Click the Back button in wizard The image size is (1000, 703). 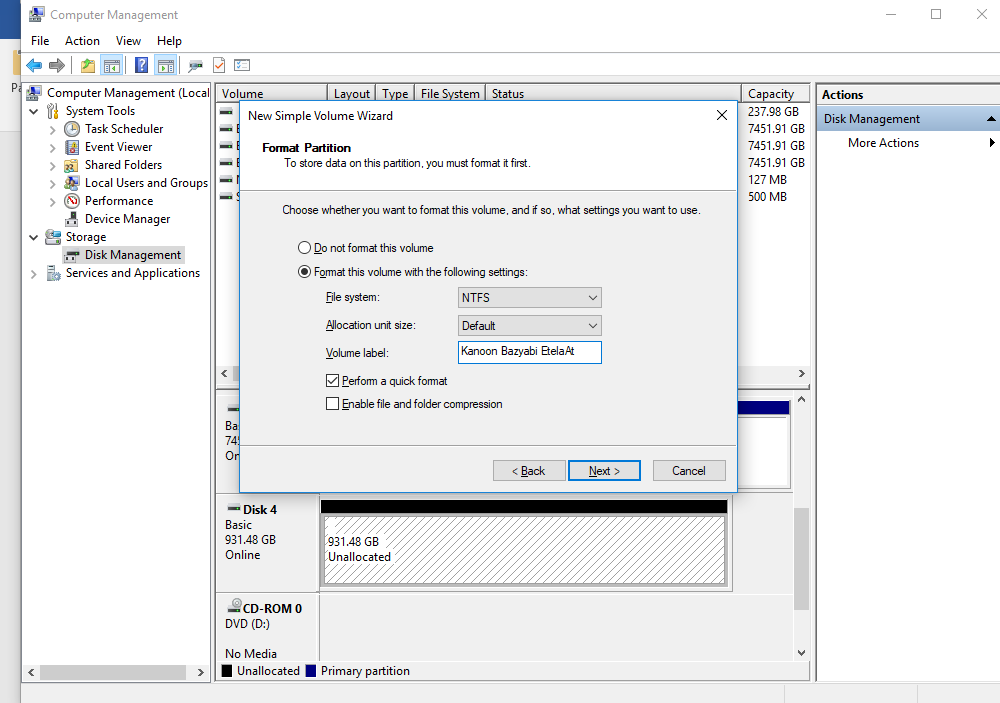[x=529, y=471]
